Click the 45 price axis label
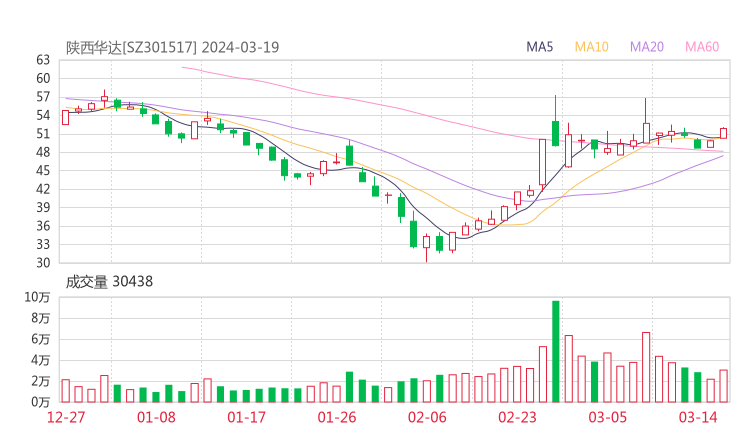This screenshot has height=440, width=740. coord(43,170)
